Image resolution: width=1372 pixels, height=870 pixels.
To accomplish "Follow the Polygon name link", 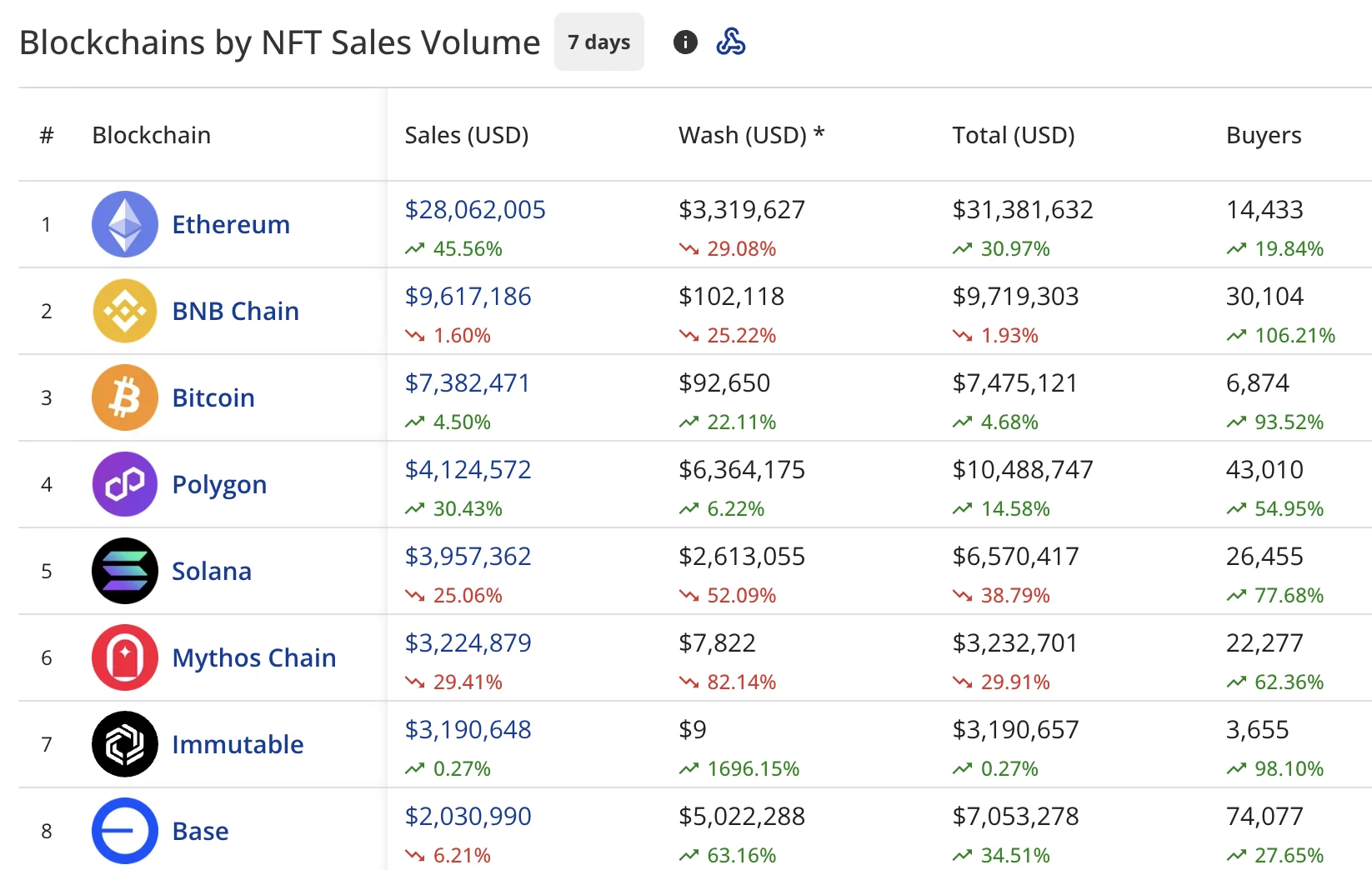I will (219, 484).
